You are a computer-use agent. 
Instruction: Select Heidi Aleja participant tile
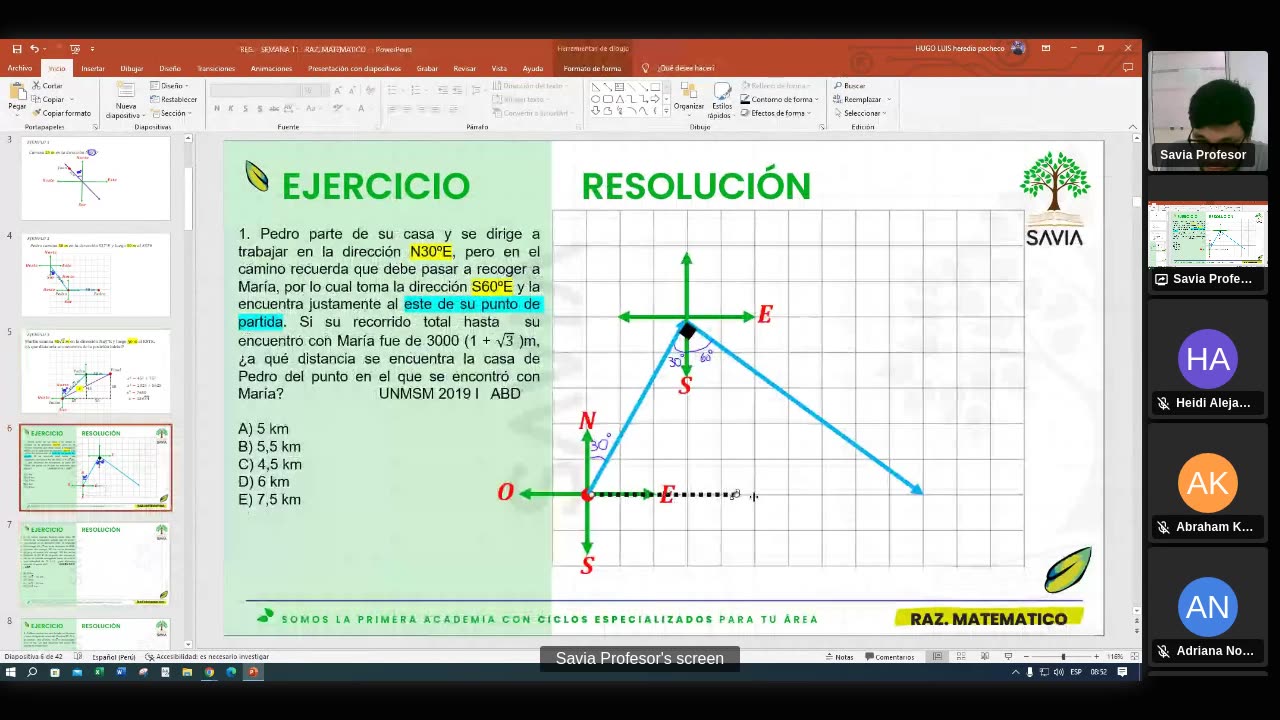(1208, 358)
